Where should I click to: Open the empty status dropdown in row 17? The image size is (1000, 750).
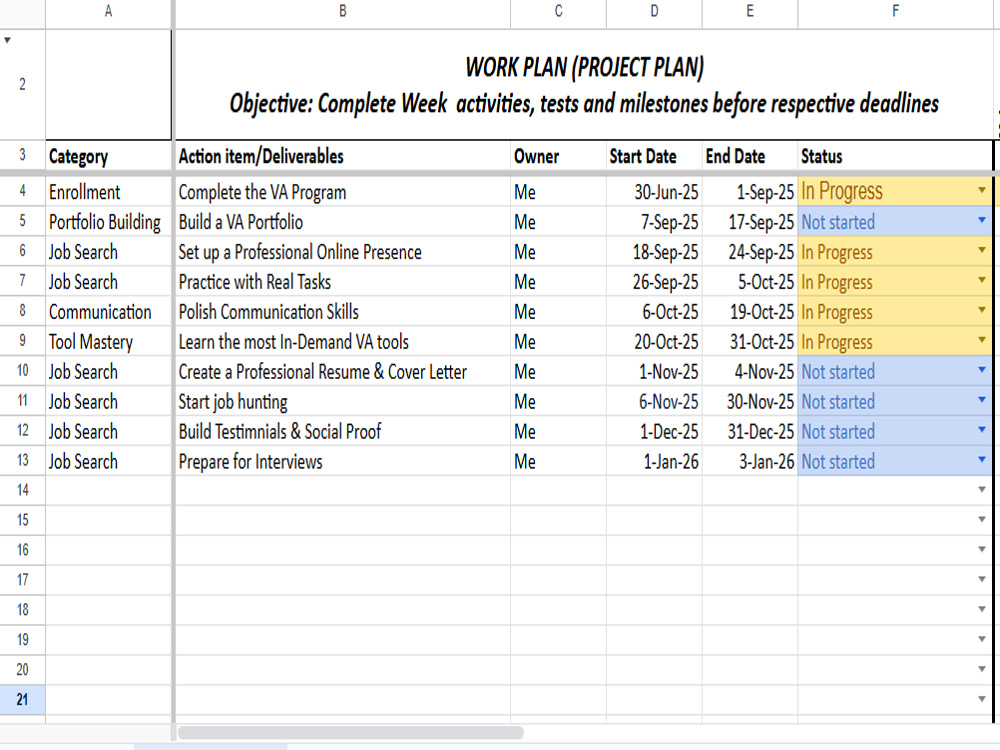[982, 580]
